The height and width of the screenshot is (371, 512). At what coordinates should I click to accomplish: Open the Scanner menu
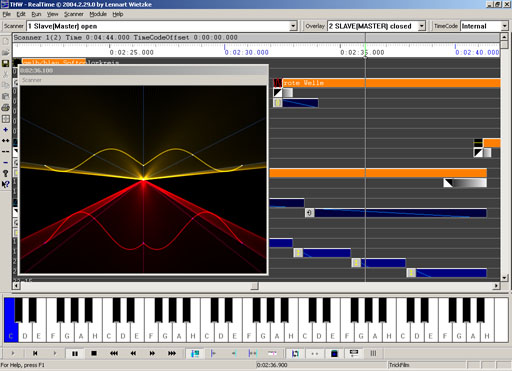[74, 14]
